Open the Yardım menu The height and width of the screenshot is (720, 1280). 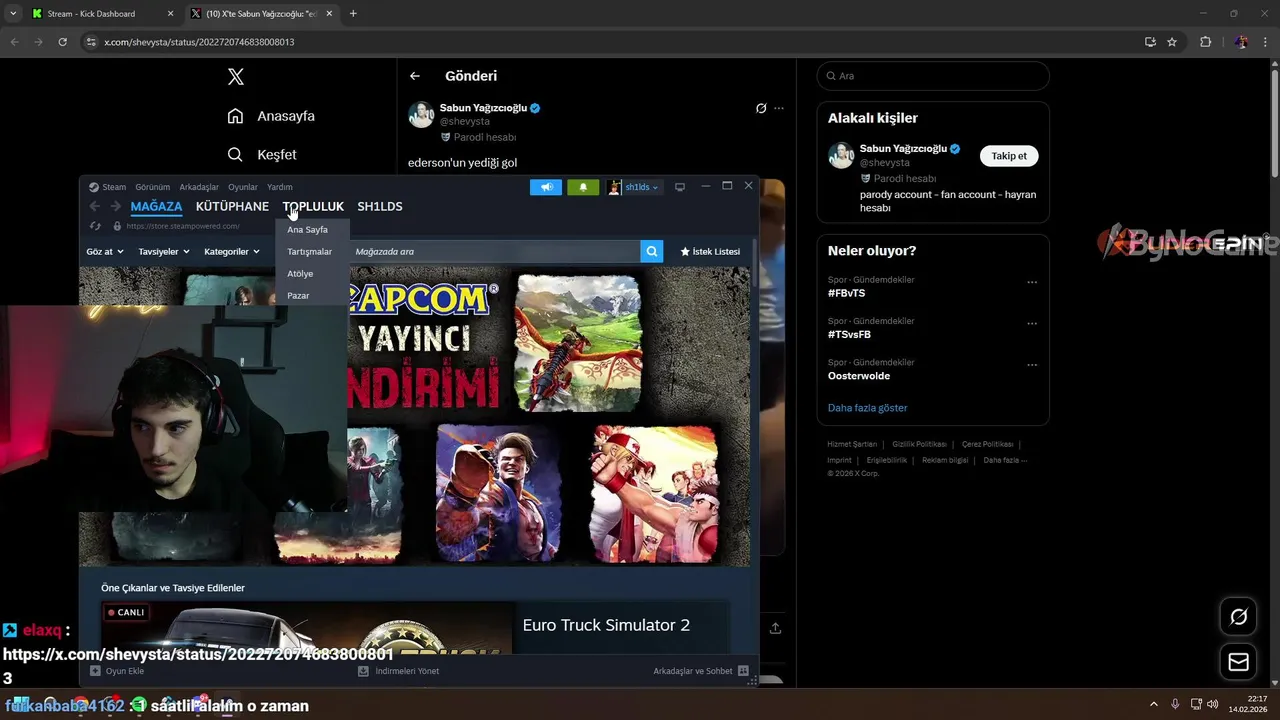pos(280,187)
